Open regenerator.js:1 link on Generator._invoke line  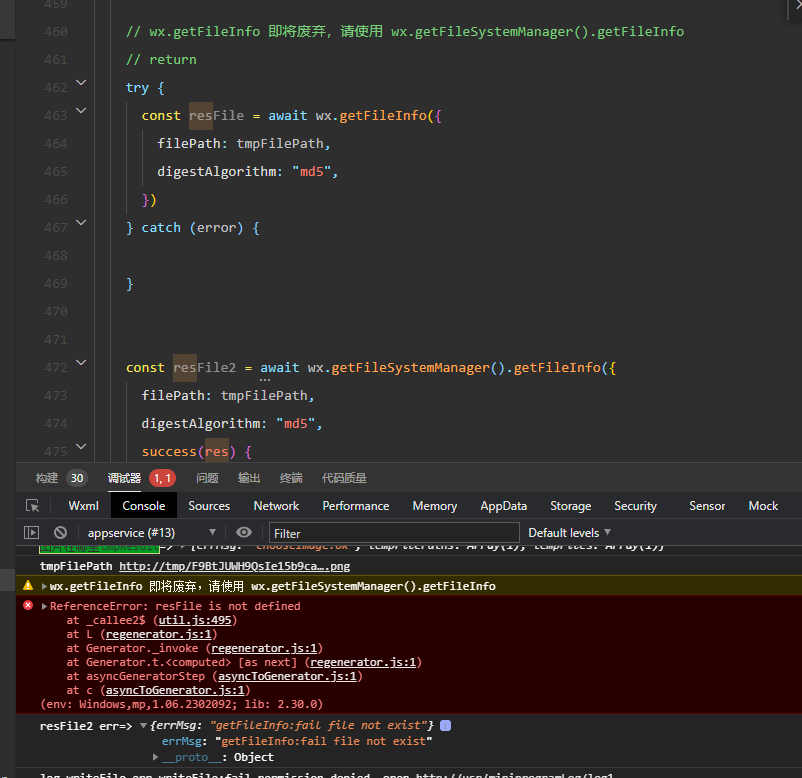coord(264,648)
